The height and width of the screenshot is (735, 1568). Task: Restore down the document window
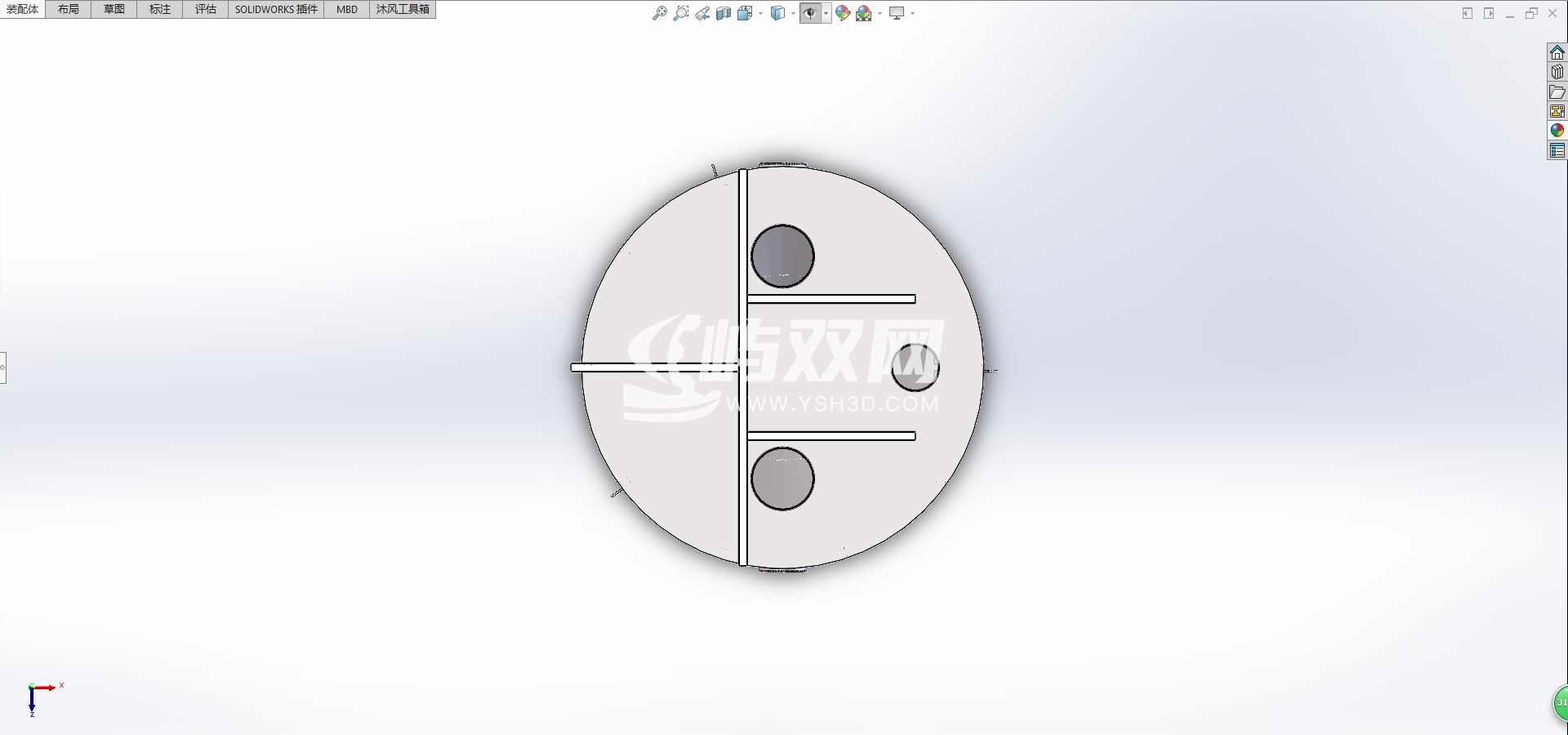pos(1531,13)
